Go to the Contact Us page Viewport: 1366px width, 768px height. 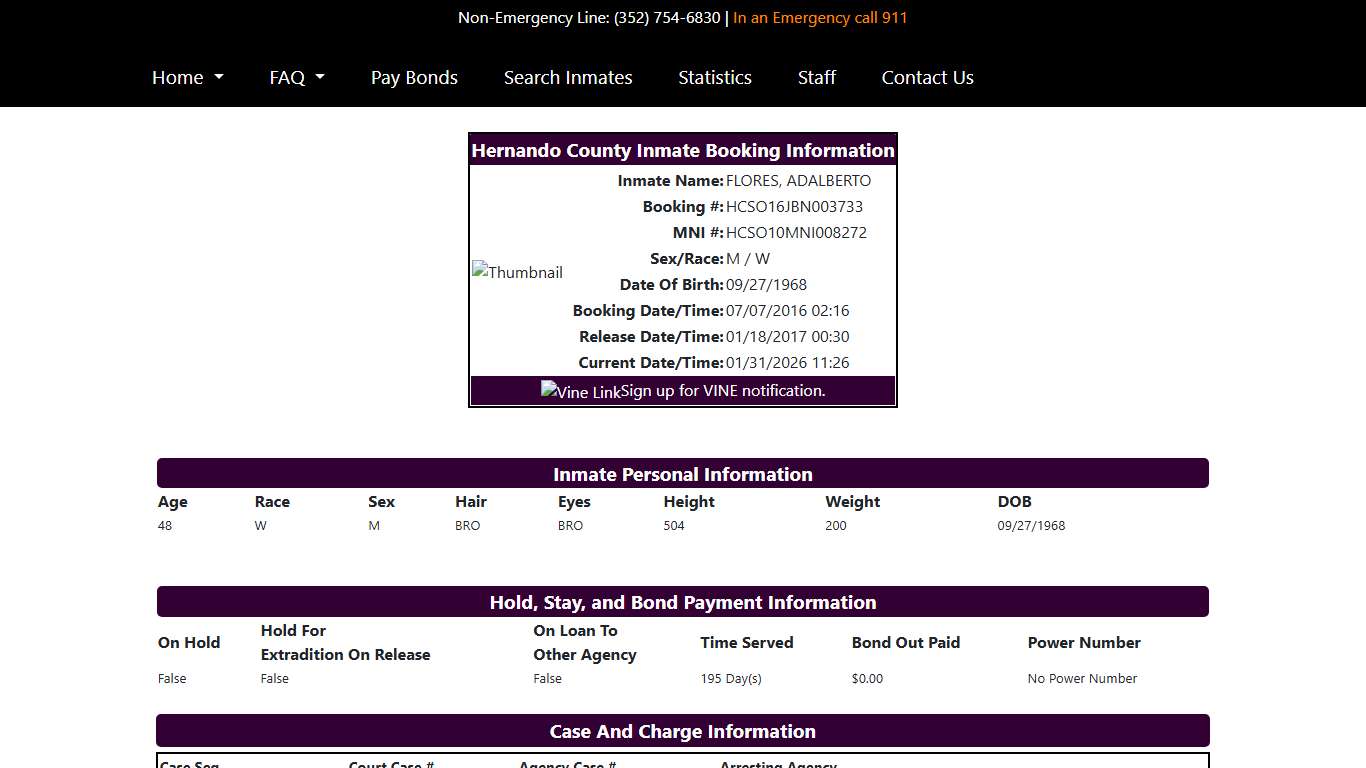pos(927,77)
